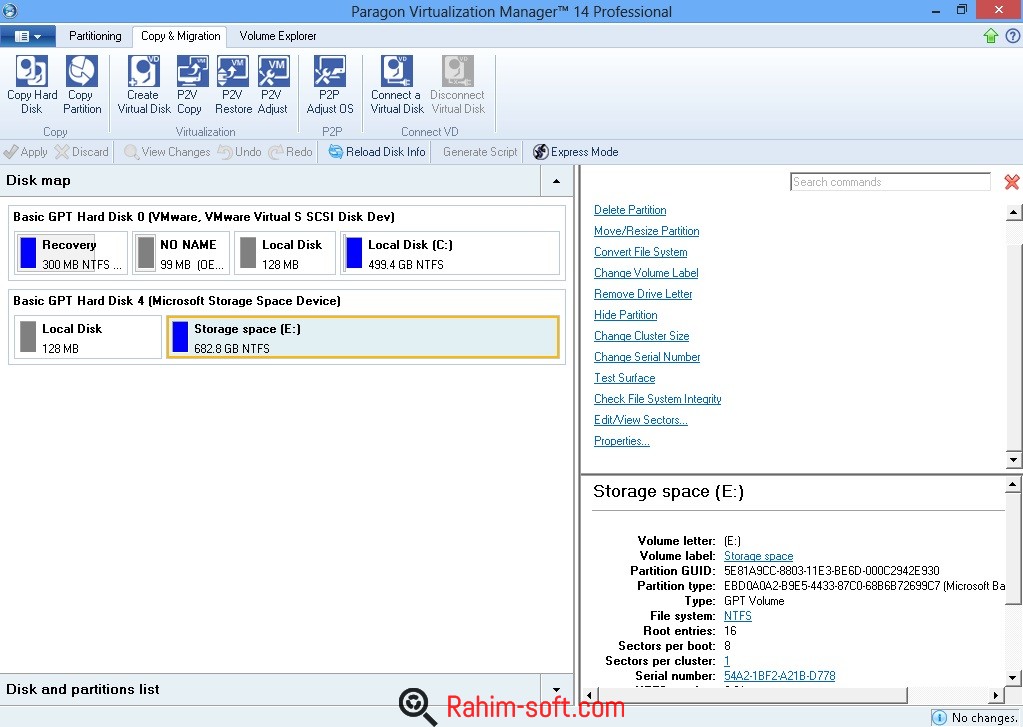Click Generate Script

[x=480, y=152]
